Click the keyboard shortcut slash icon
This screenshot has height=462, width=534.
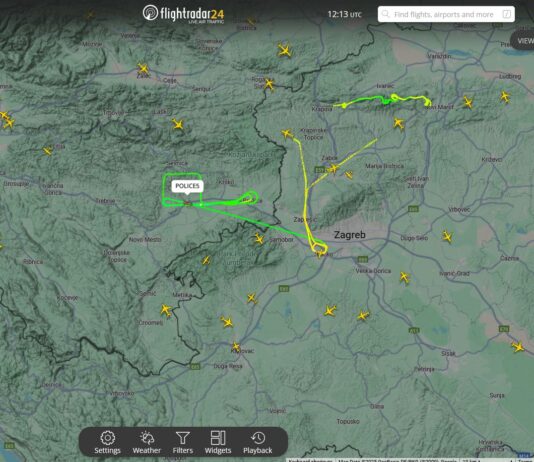(x=507, y=14)
